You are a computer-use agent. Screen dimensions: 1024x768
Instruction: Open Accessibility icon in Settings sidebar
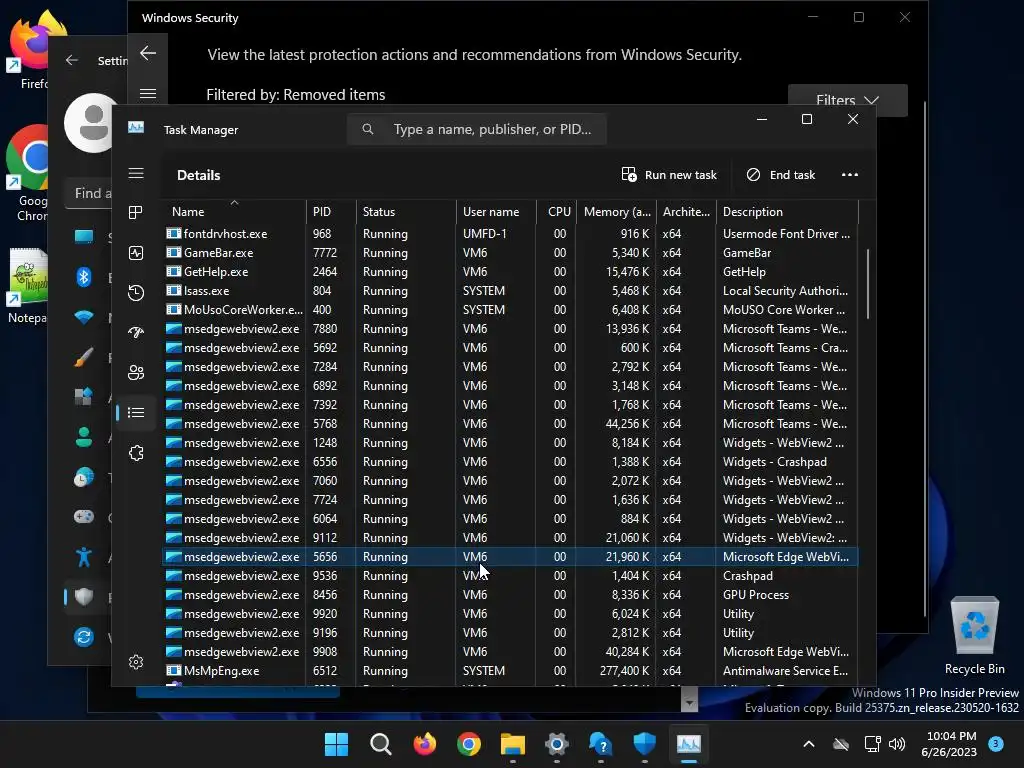[84, 557]
